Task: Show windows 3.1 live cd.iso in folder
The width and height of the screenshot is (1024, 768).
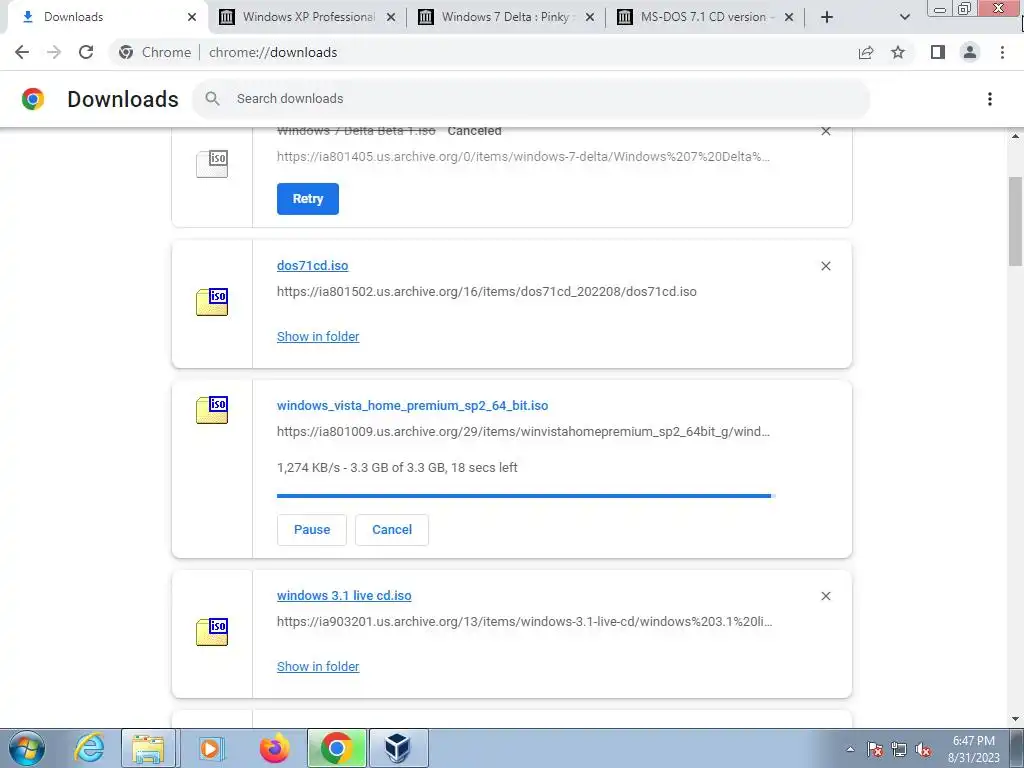Action: point(318,666)
